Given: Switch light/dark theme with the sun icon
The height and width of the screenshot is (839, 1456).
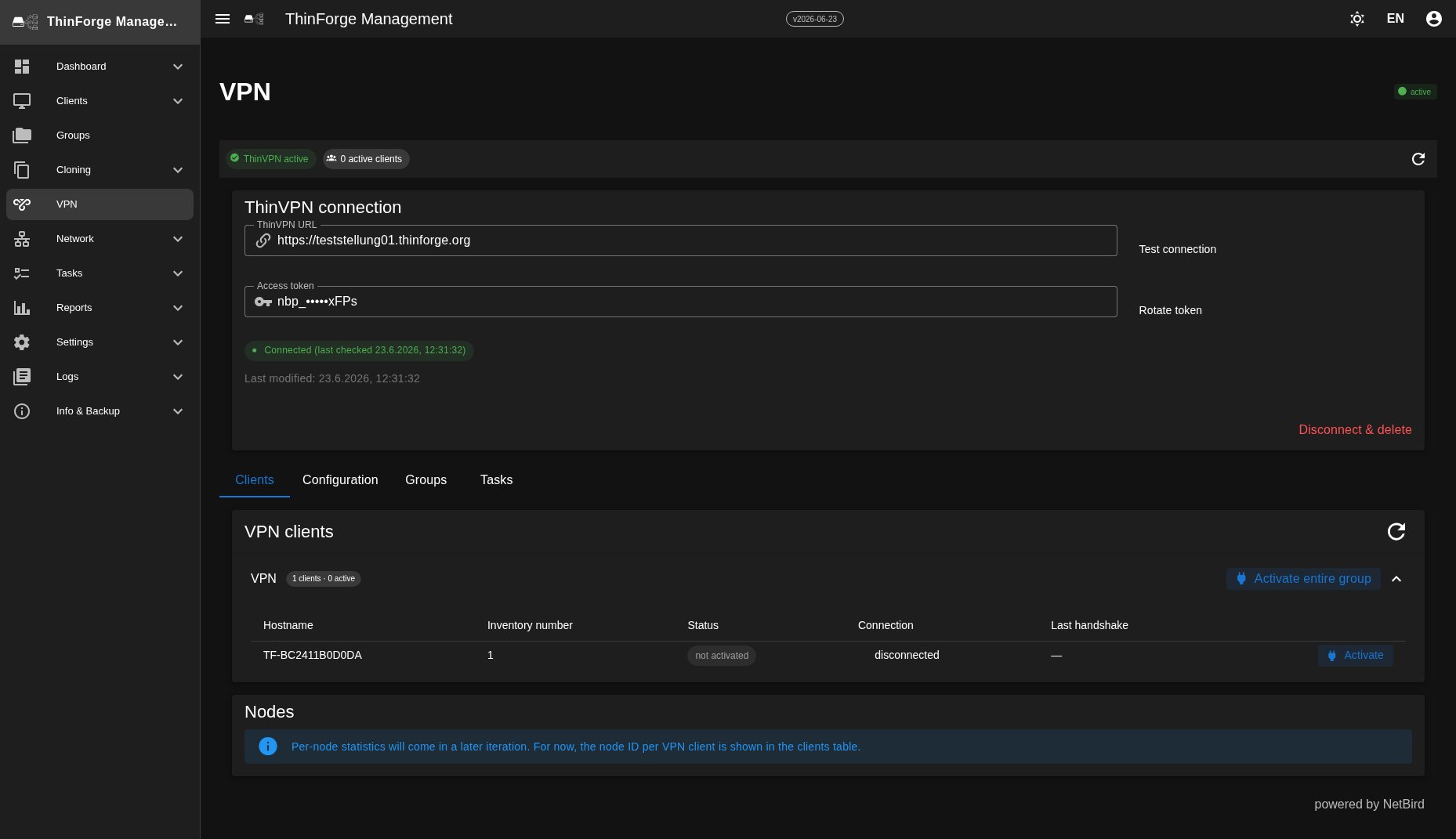Looking at the screenshot, I should [1357, 19].
